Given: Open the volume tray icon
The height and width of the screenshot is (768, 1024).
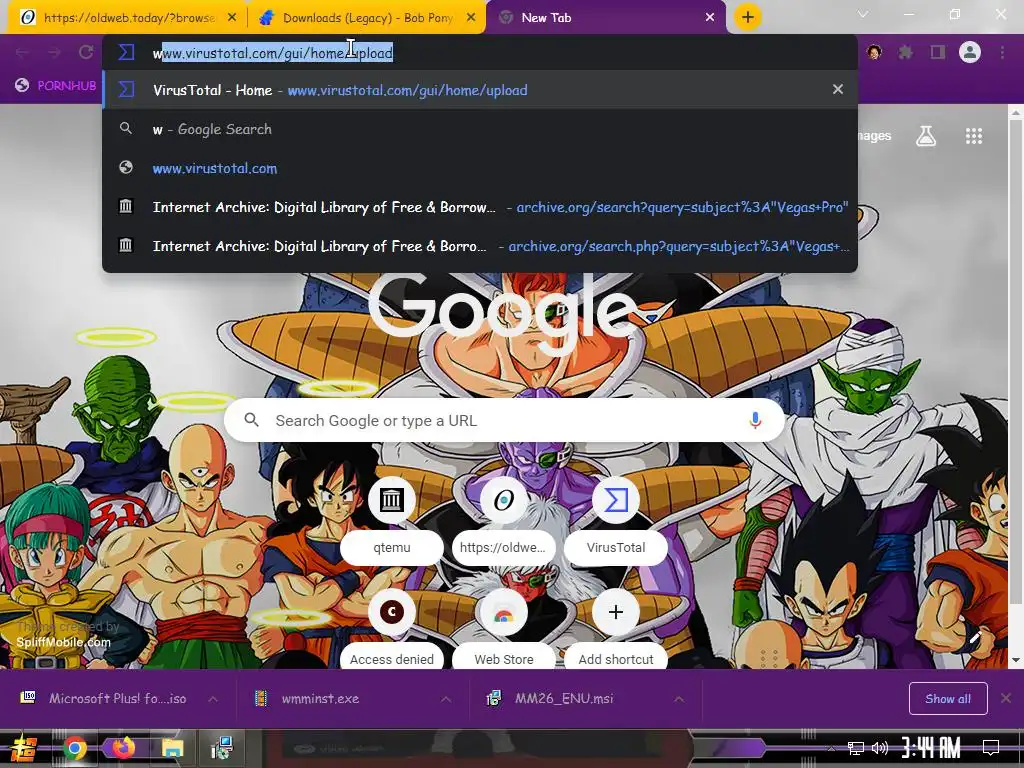Looking at the screenshot, I should point(880,748).
